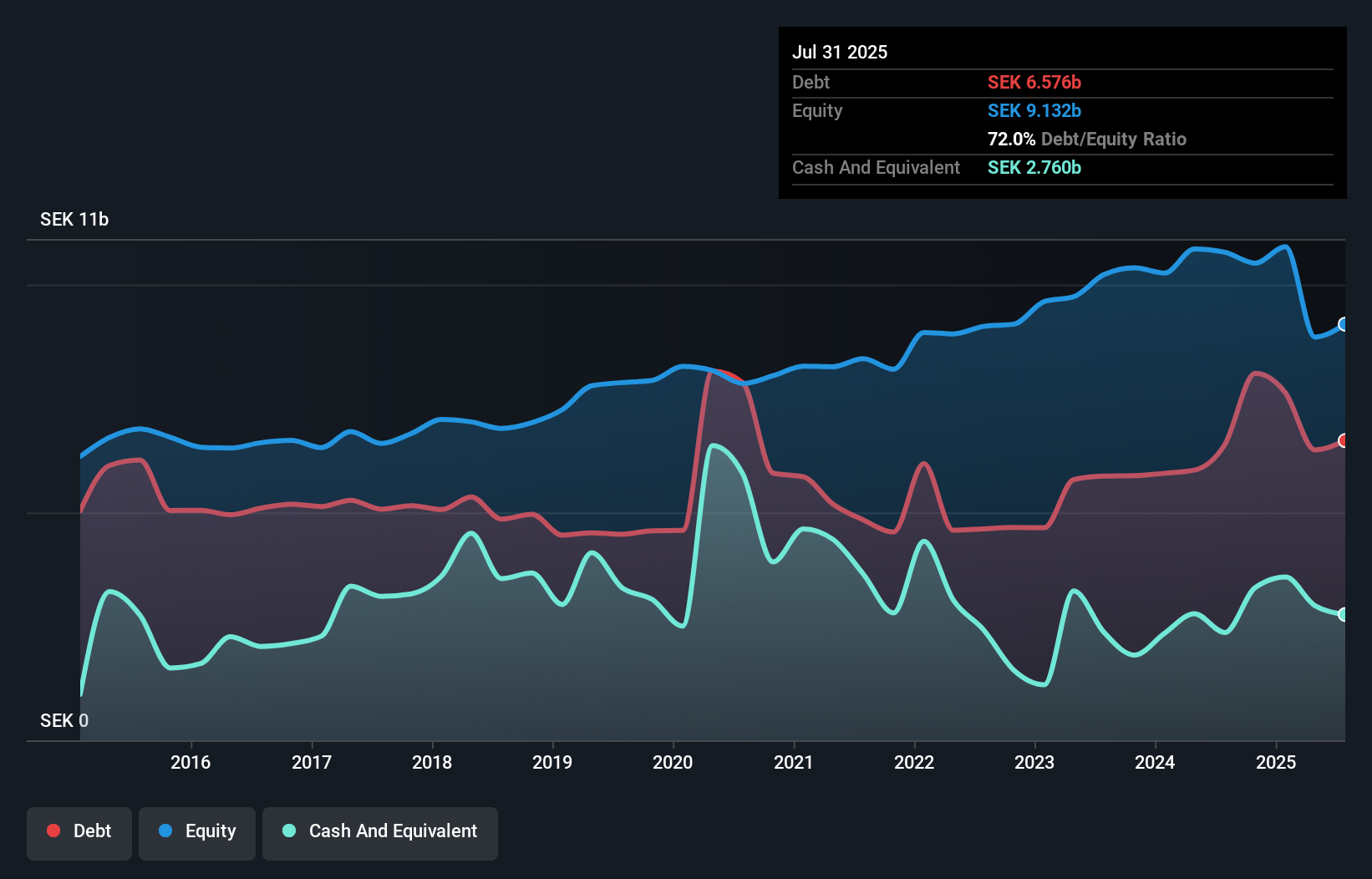The width and height of the screenshot is (1372, 879).
Task: Click the red Debt legend dot
Action: (53, 831)
